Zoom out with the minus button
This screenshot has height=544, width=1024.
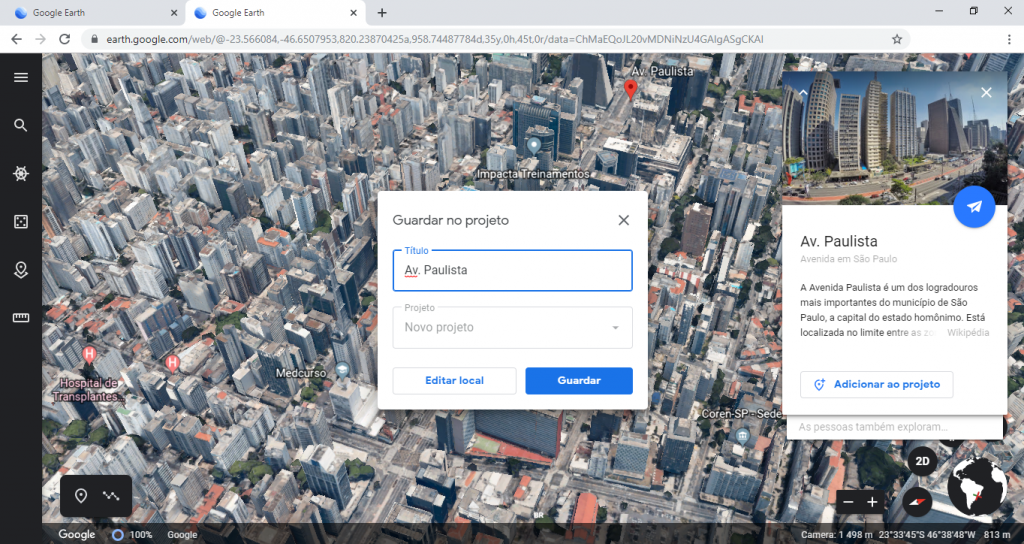tap(848, 502)
